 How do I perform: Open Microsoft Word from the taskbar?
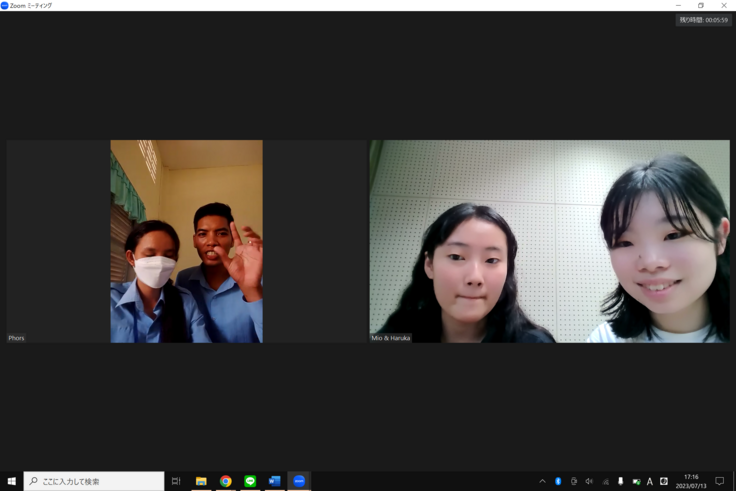pyautogui.click(x=274, y=481)
